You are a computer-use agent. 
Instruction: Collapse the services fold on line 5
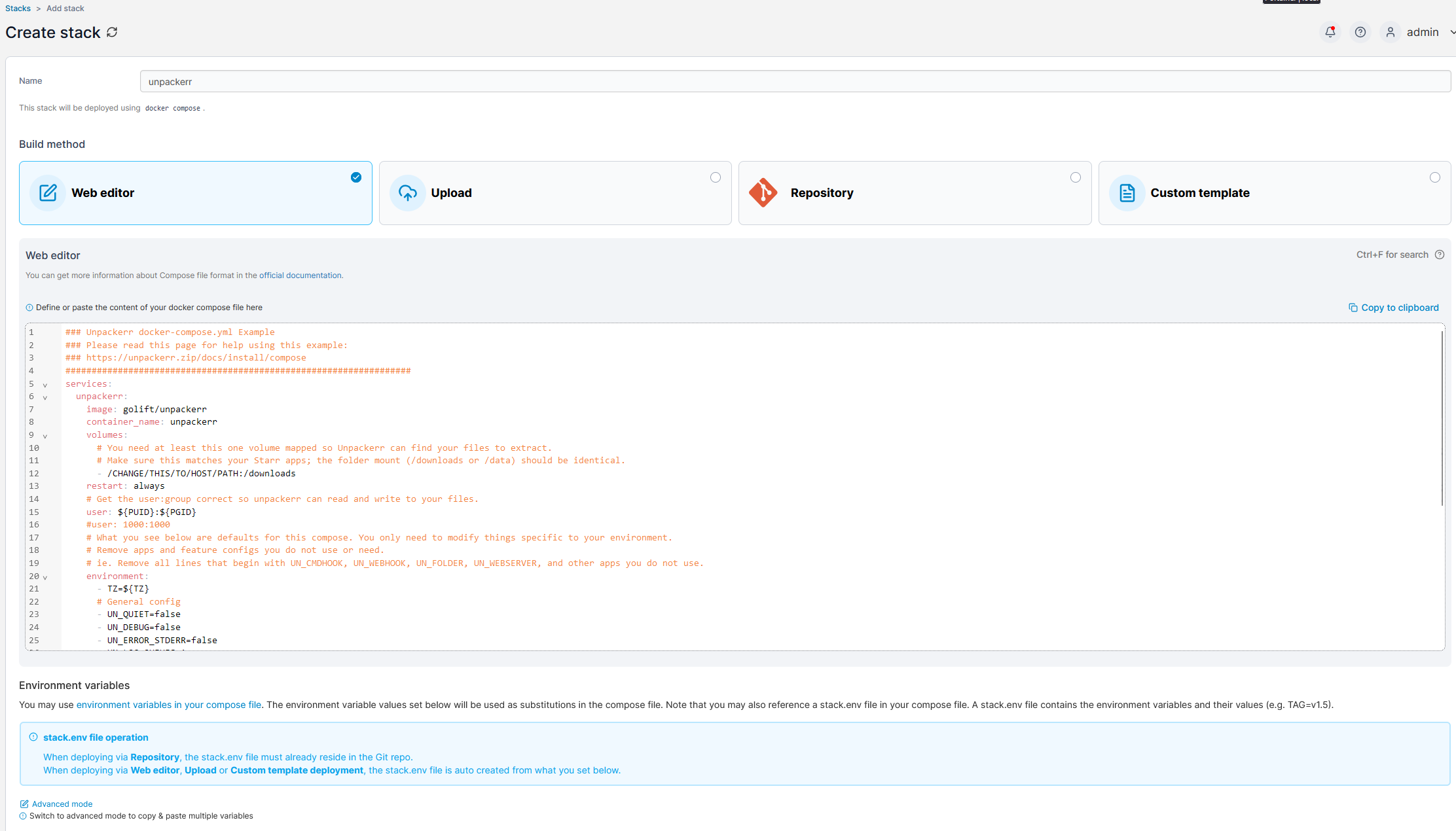[x=45, y=385]
